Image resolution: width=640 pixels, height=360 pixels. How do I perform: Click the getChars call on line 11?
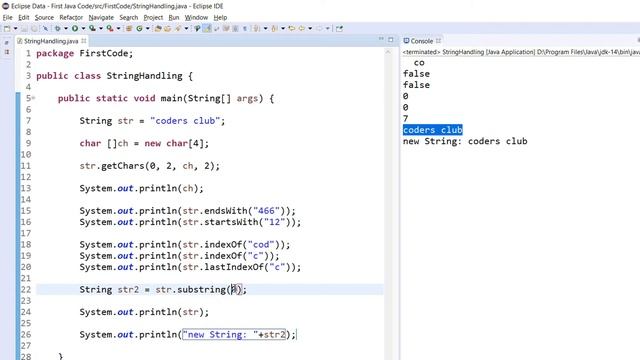click(x=149, y=166)
